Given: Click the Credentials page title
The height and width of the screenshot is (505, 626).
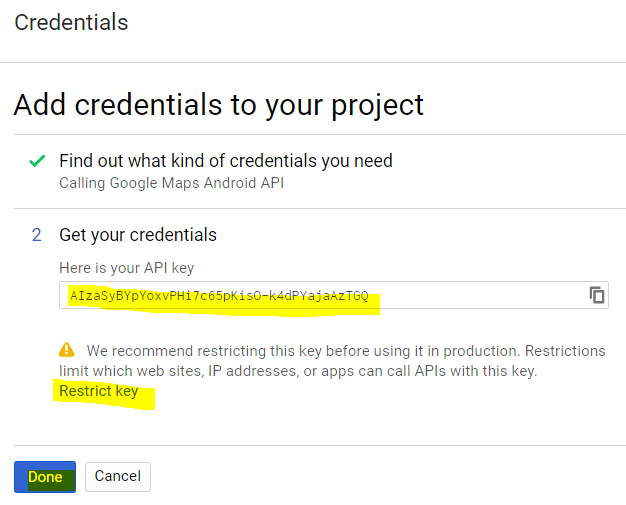Looking at the screenshot, I should point(71,22).
